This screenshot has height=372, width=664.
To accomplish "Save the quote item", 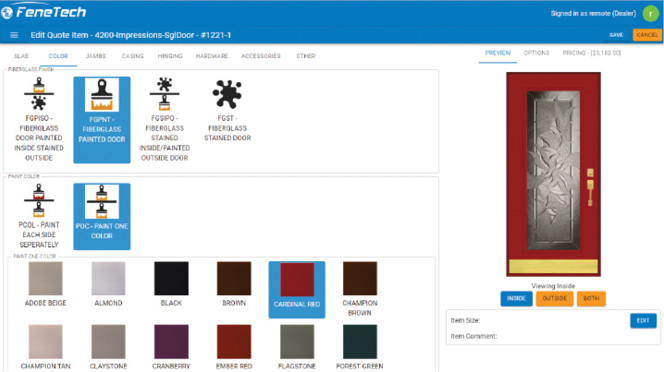I will pyautogui.click(x=616, y=35).
